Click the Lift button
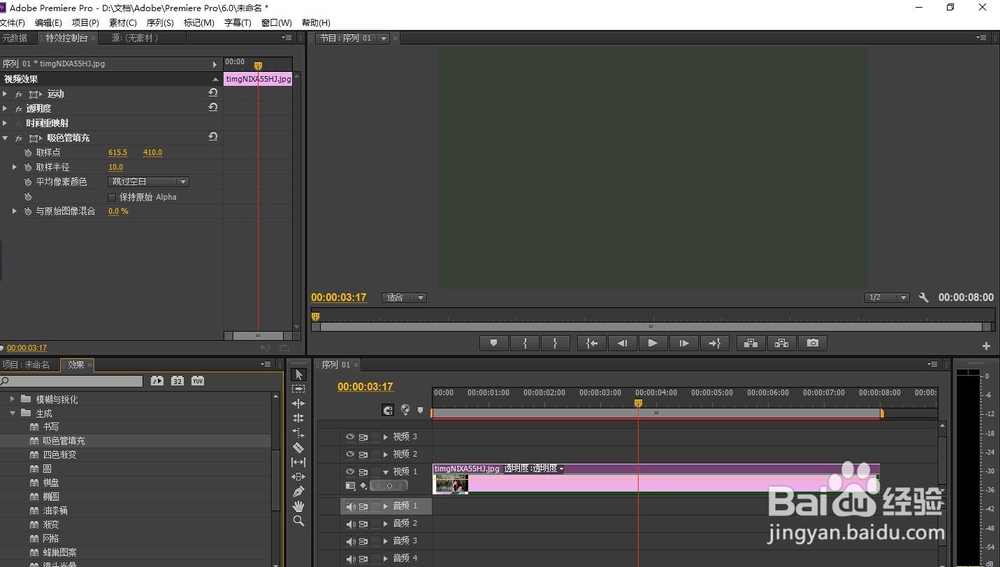1000x567 pixels. (x=751, y=343)
